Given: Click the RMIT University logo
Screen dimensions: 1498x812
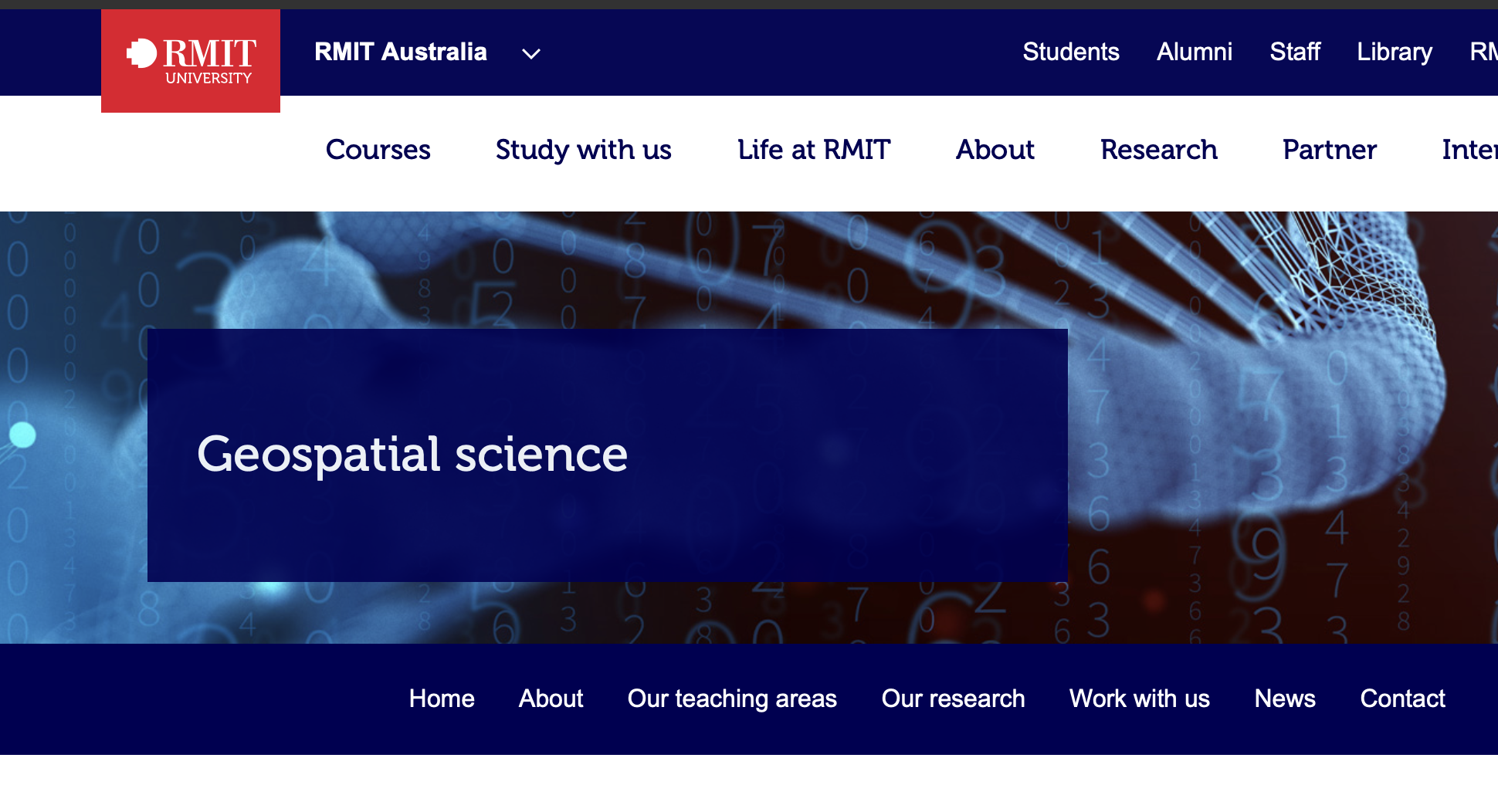Looking at the screenshot, I should tap(191, 61).
